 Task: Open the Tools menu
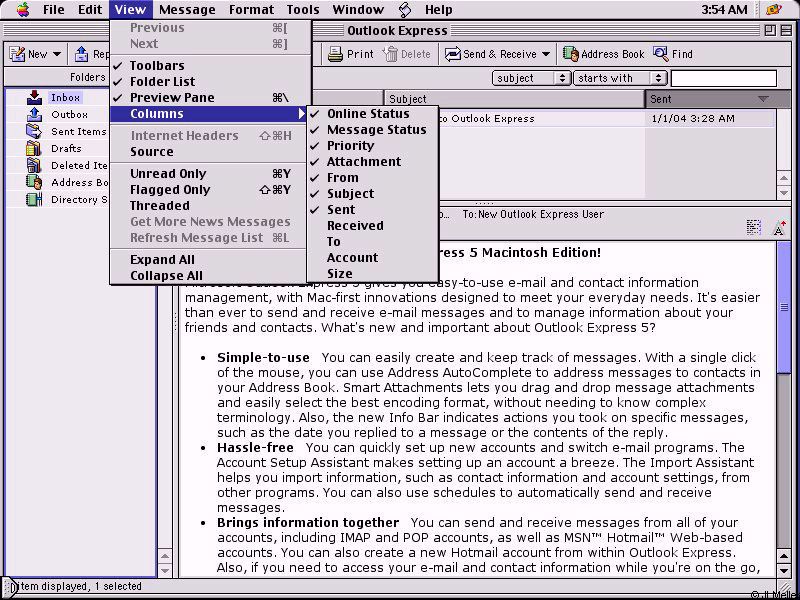click(303, 9)
